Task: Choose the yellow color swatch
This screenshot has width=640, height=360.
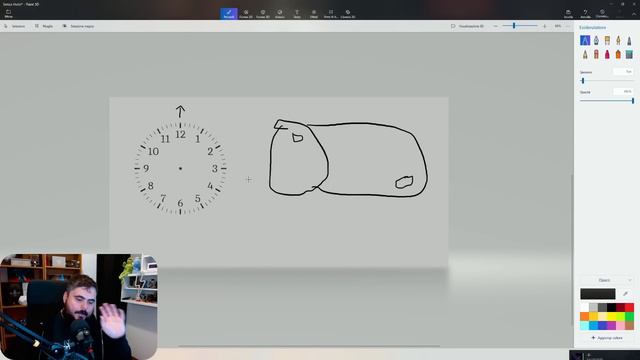Action: [611, 316]
